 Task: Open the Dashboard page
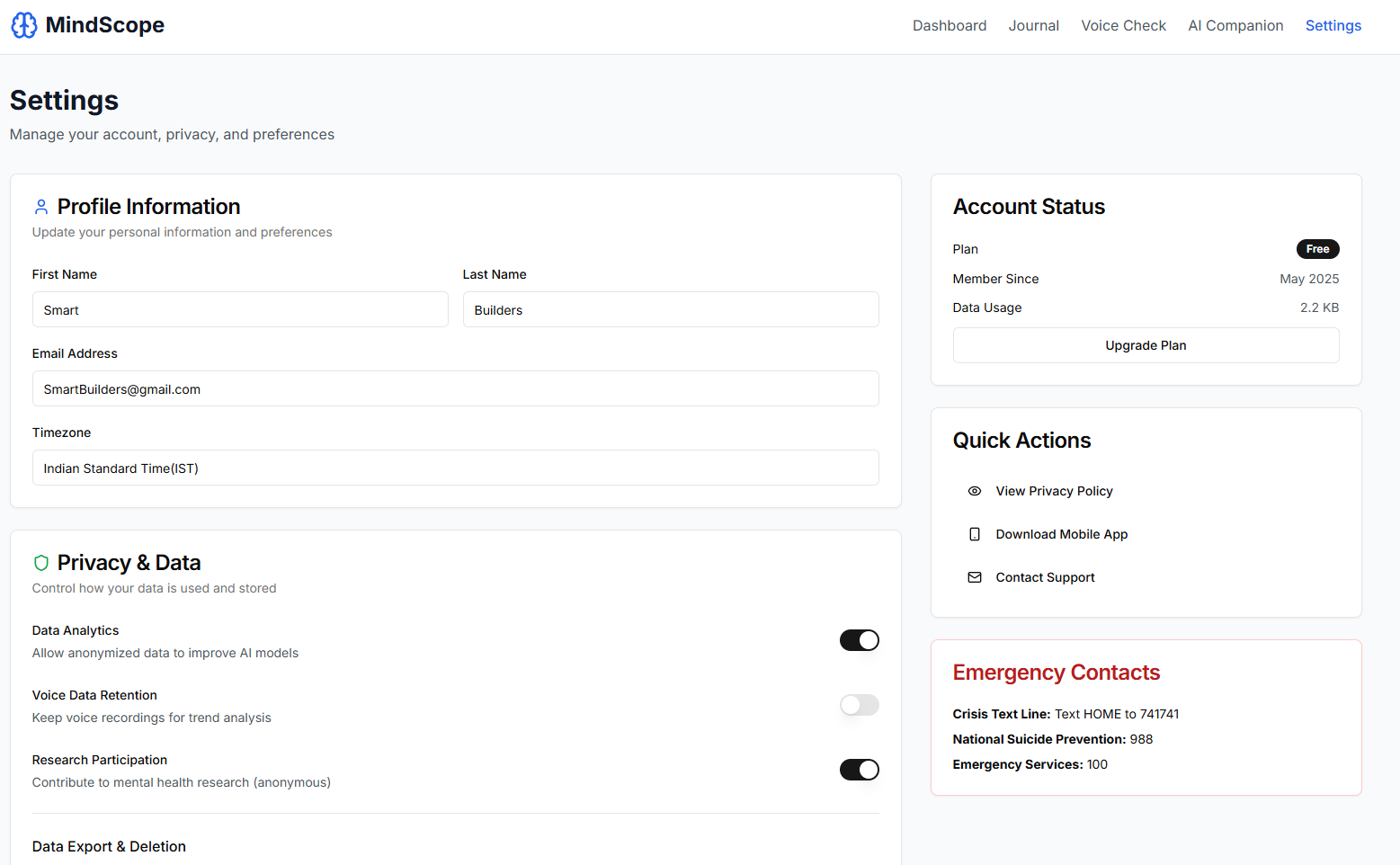[x=950, y=25]
